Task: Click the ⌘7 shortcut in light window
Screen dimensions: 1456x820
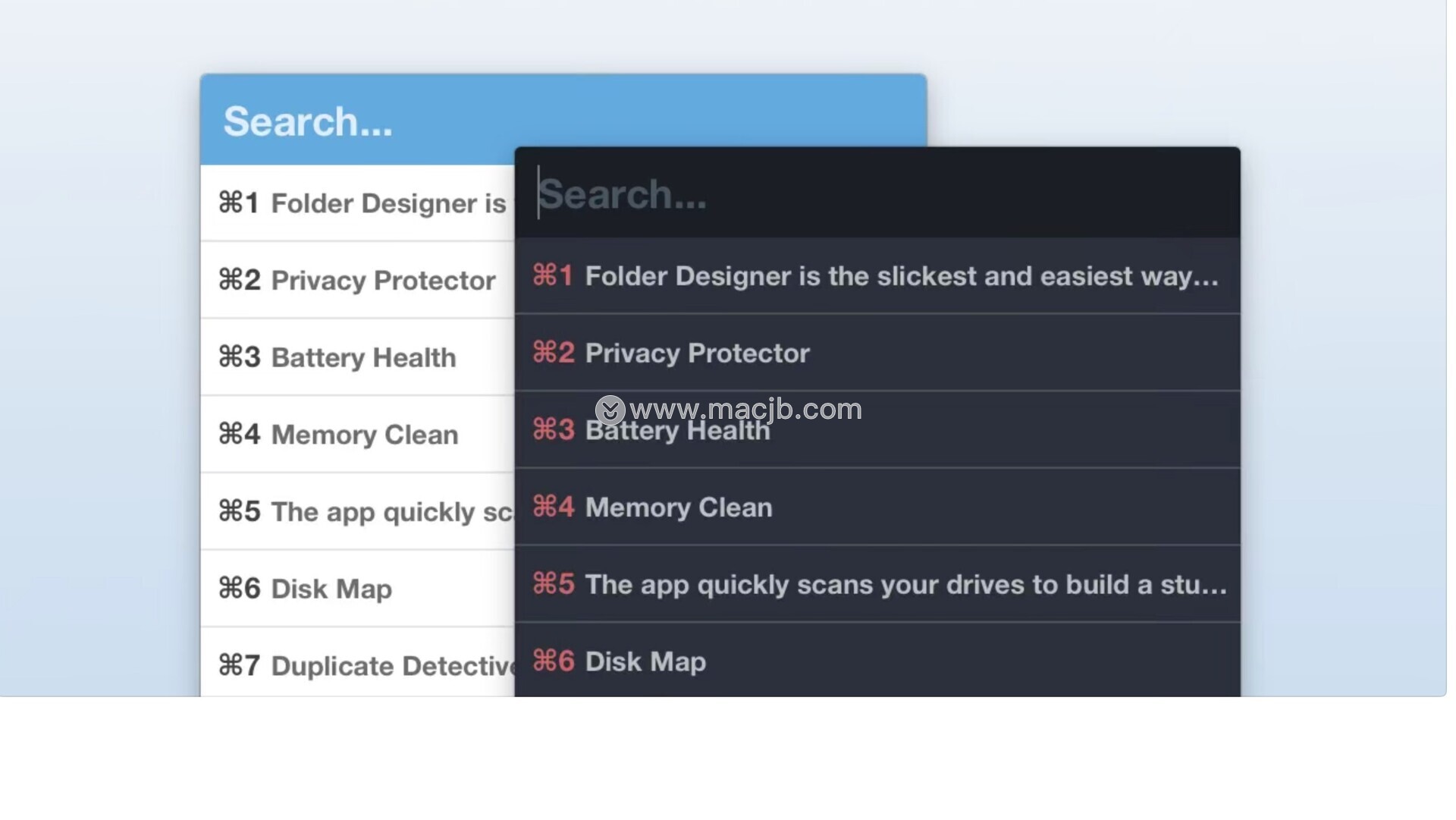Action: pyautogui.click(x=240, y=665)
